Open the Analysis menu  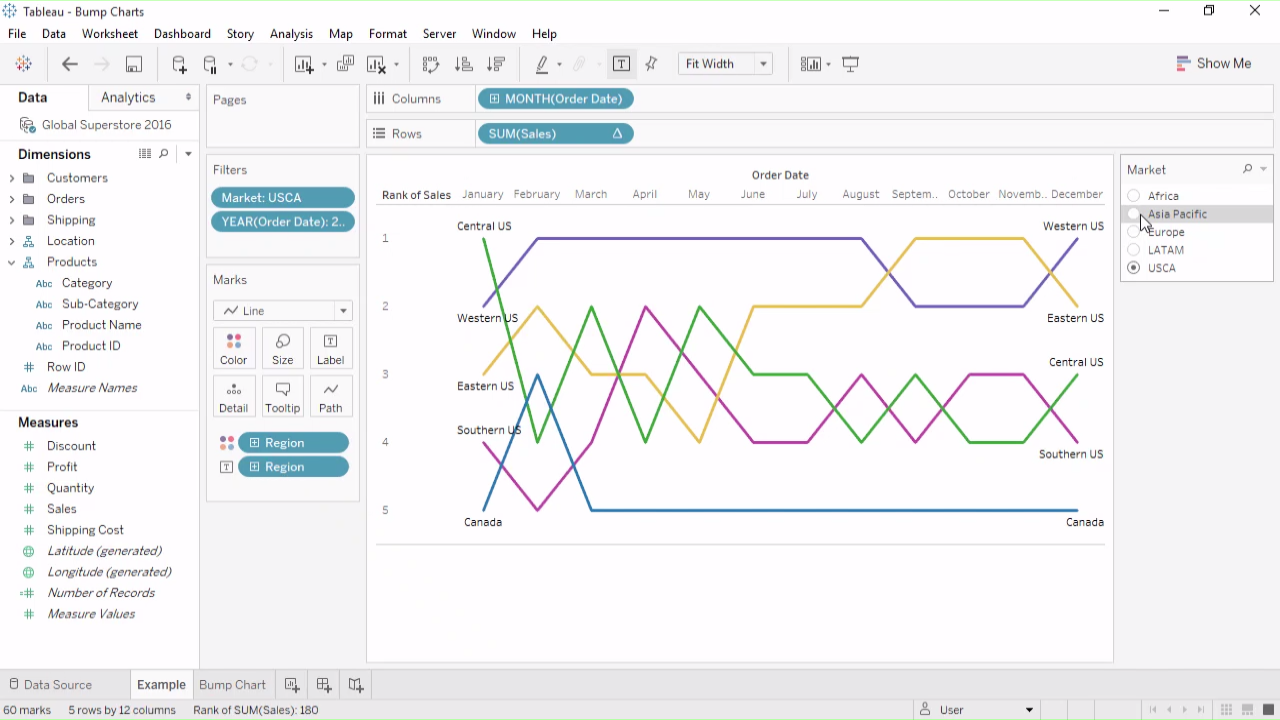click(291, 34)
